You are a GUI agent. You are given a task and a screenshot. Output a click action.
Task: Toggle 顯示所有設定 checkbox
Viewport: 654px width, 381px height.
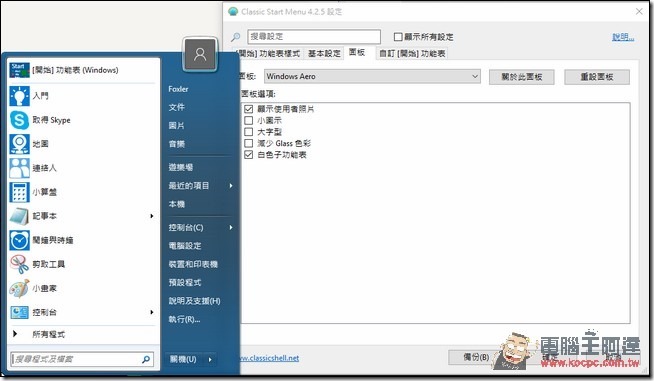coord(398,37)
